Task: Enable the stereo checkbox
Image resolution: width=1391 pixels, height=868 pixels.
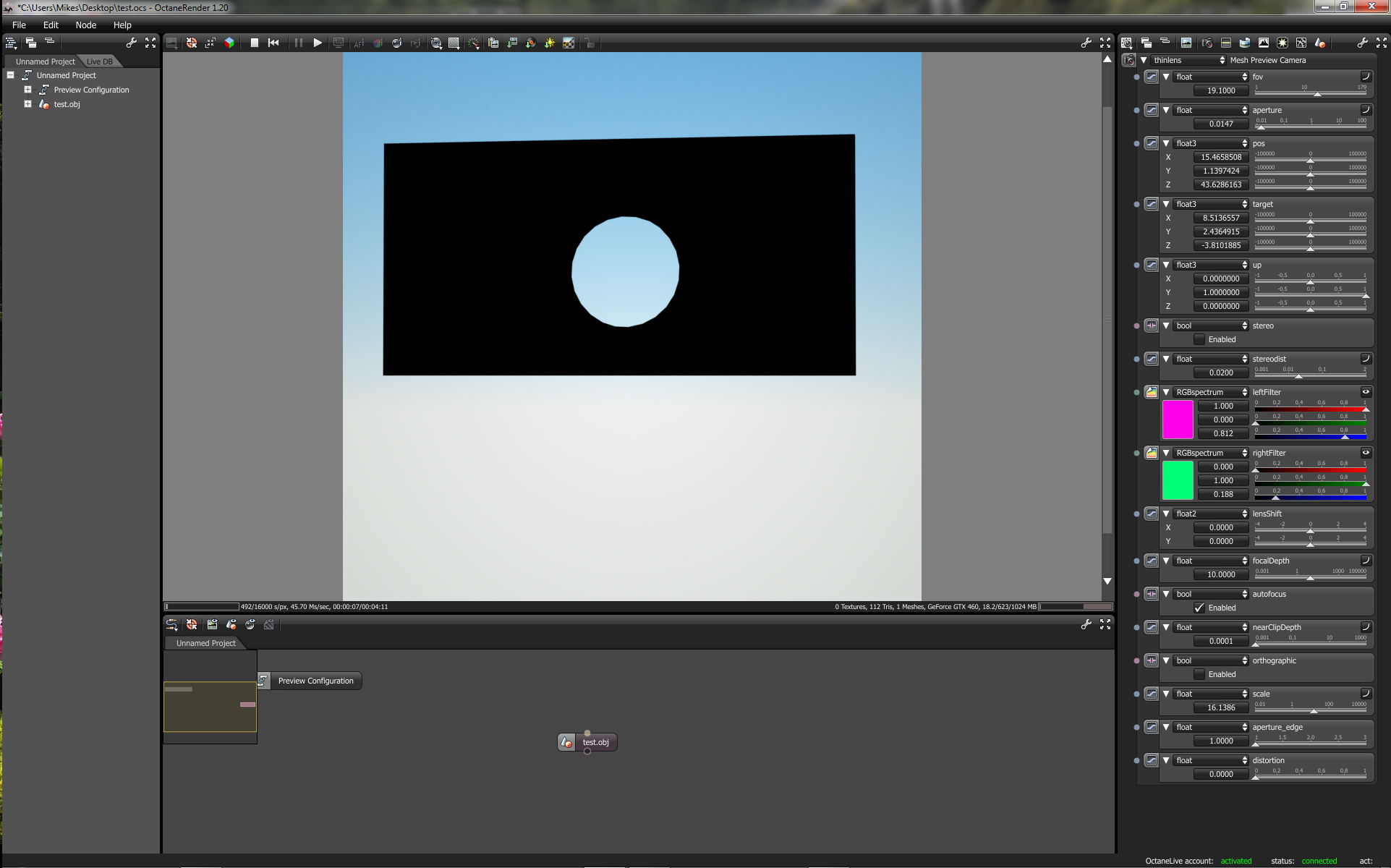Action: [x=1199, y=339]
